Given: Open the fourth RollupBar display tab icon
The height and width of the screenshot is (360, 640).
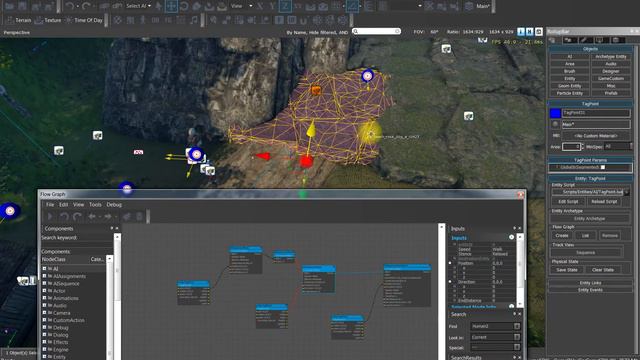Looking at the screenshot, I should coord(599,40).
